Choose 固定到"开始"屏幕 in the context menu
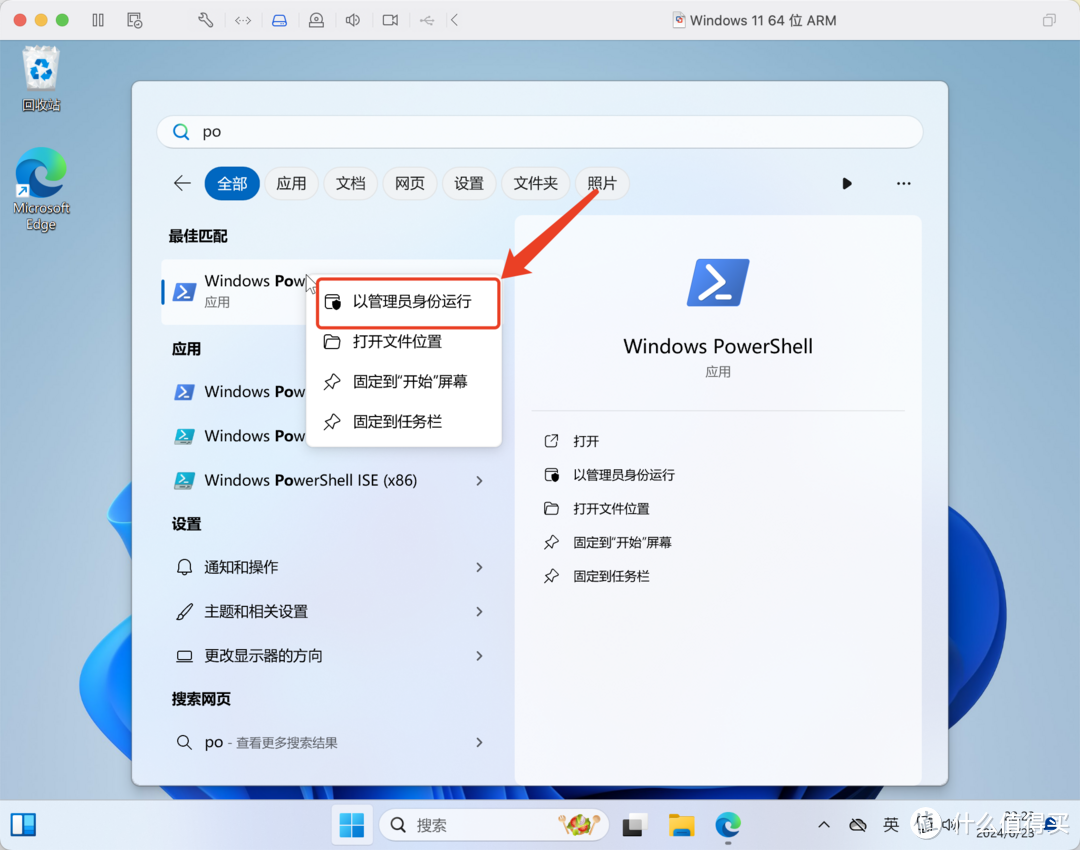This screenshot has height=850, width=1080. click(x=404, y=382)
